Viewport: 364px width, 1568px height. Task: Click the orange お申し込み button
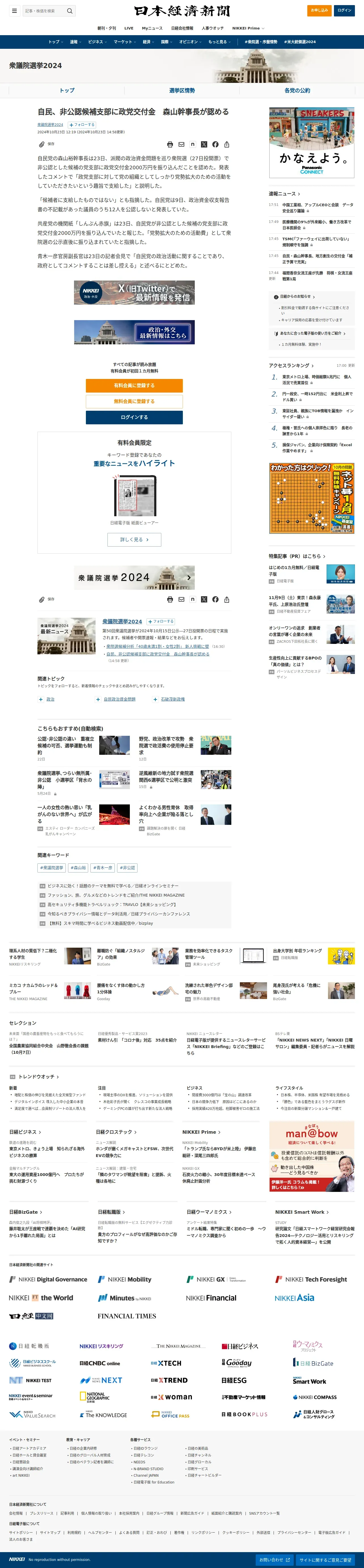point(319,10)
